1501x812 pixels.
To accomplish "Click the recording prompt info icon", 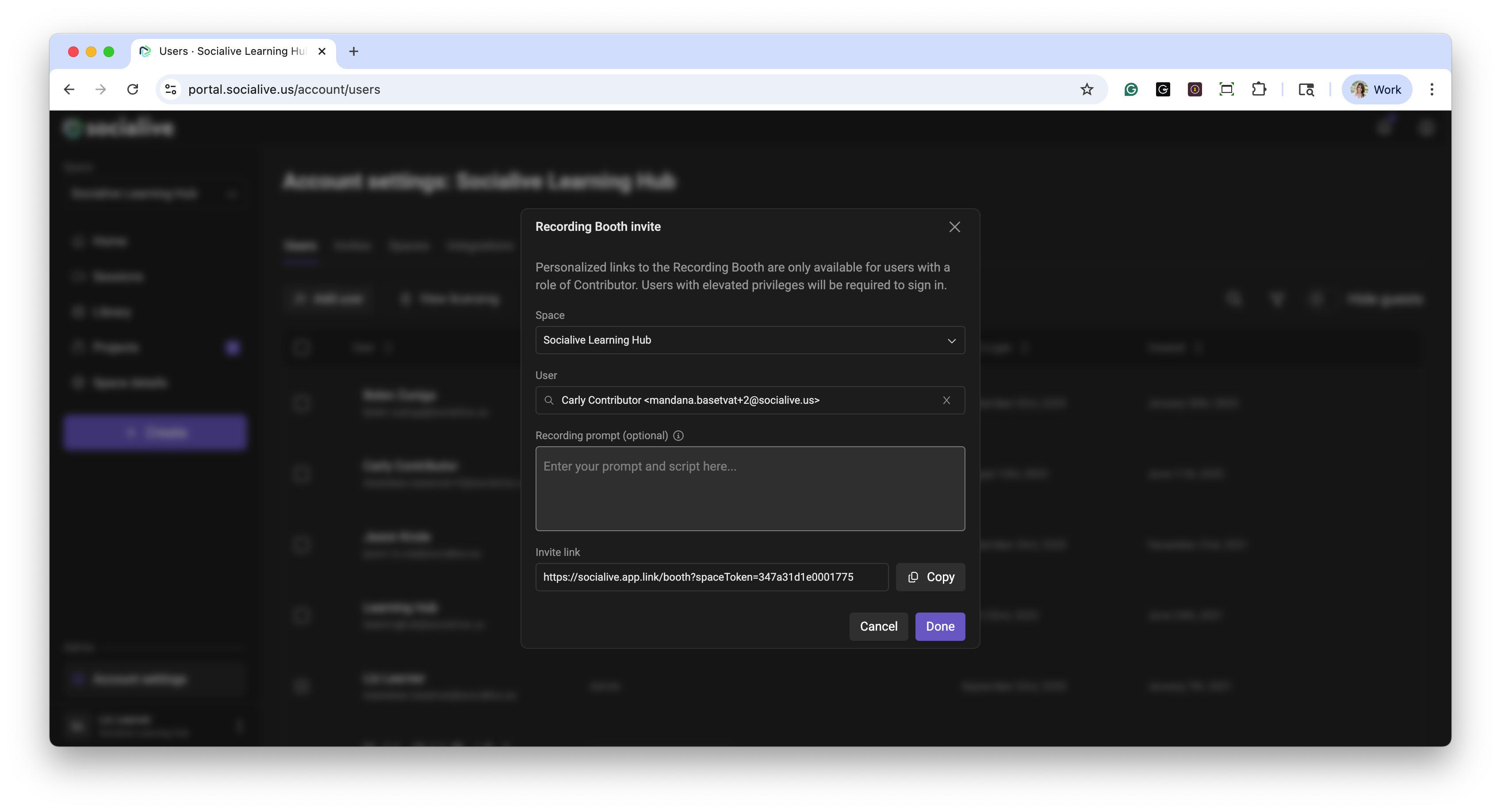I will click(x=678, y=436).
